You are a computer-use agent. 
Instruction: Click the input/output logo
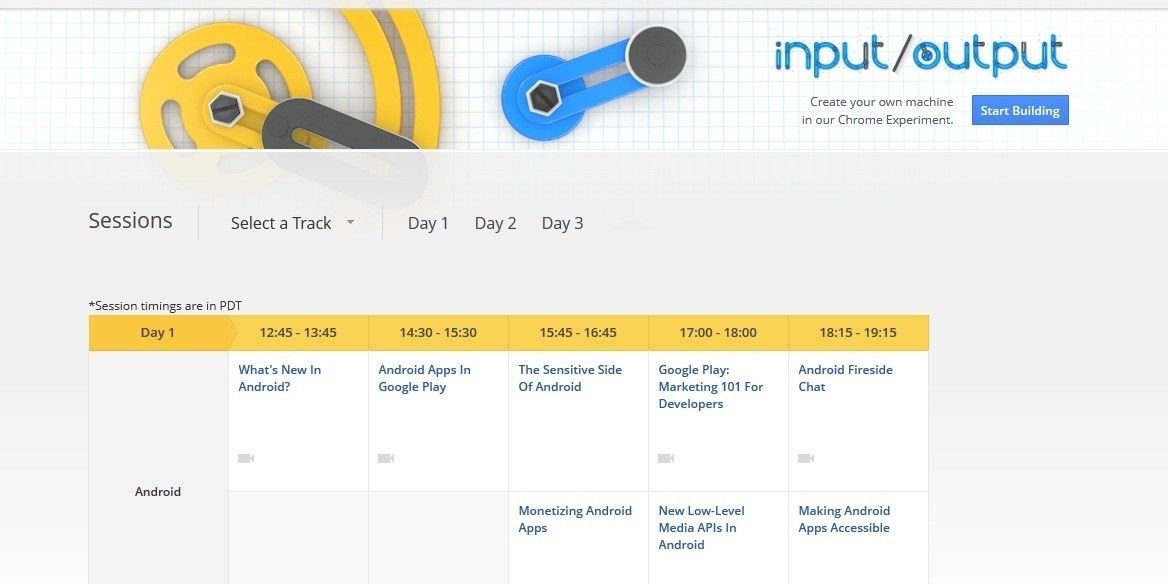(921, 54)
